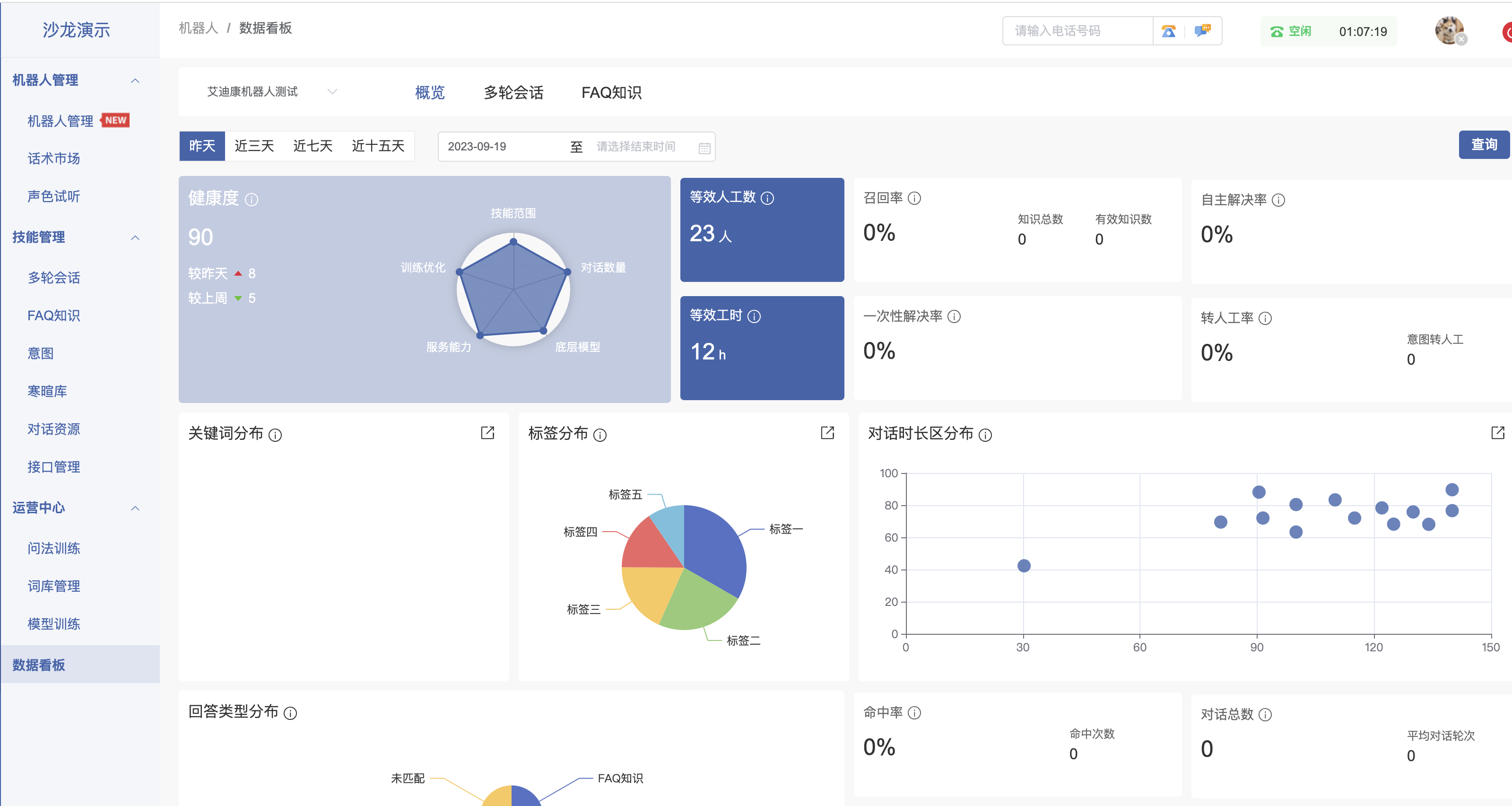The width and height of the screenshot is (1512, 806).
Task: Open 问法训练 in sidebar
Action: (54, 548)
